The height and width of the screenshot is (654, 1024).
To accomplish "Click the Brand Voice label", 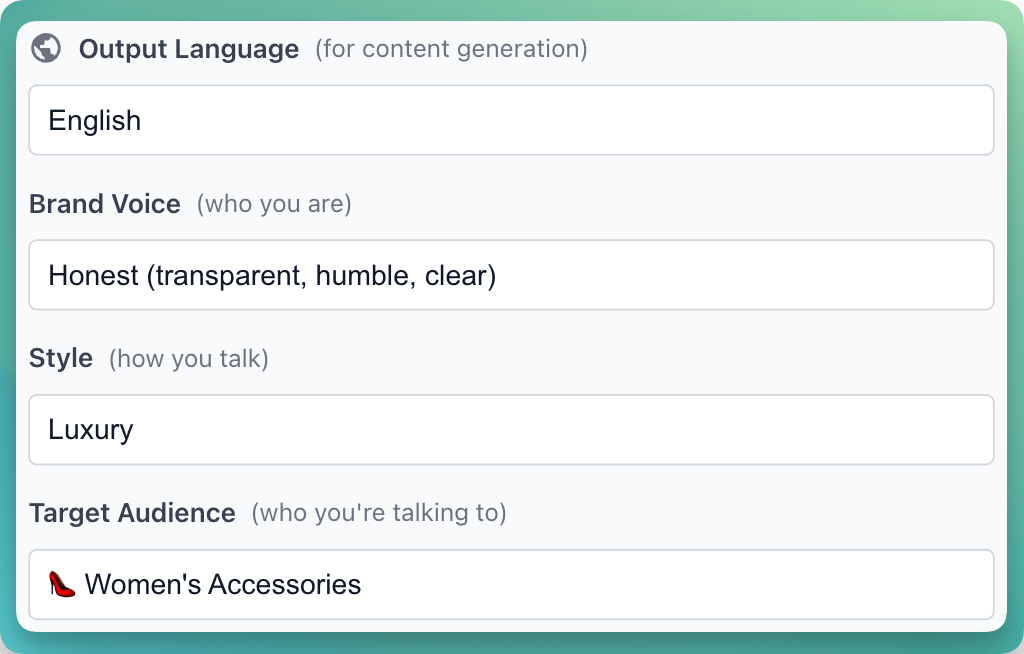I will click(x=104, y=204).
